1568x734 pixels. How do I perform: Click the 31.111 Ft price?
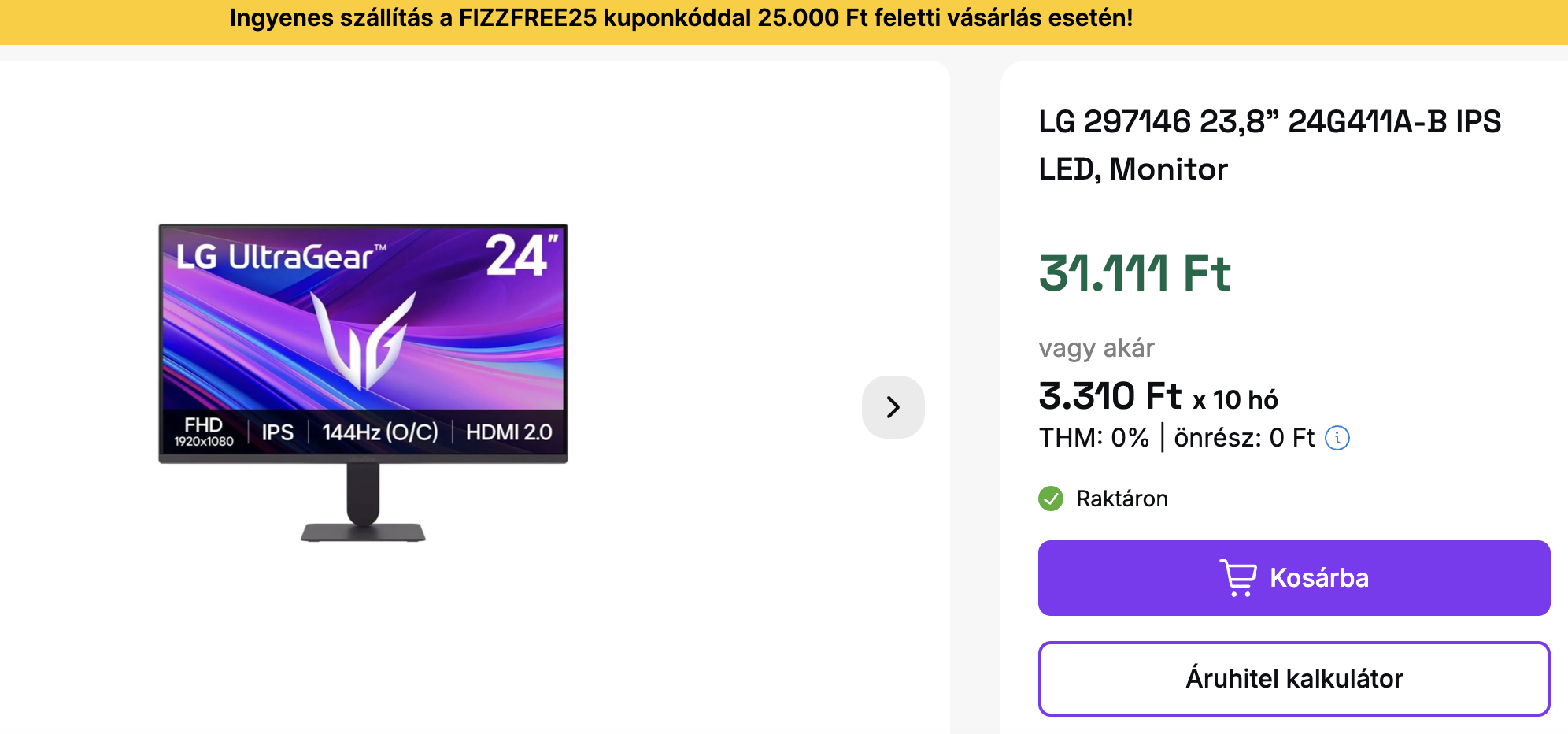click(x=1134, y=274)
